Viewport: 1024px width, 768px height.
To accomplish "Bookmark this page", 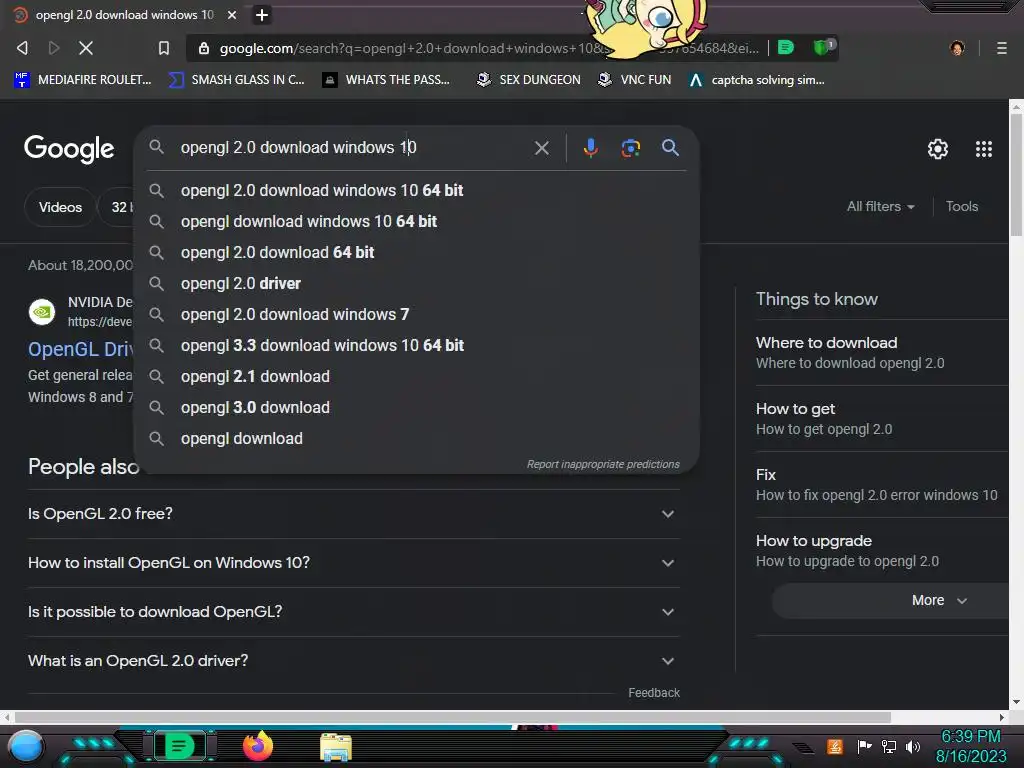I will click(164, 48).
